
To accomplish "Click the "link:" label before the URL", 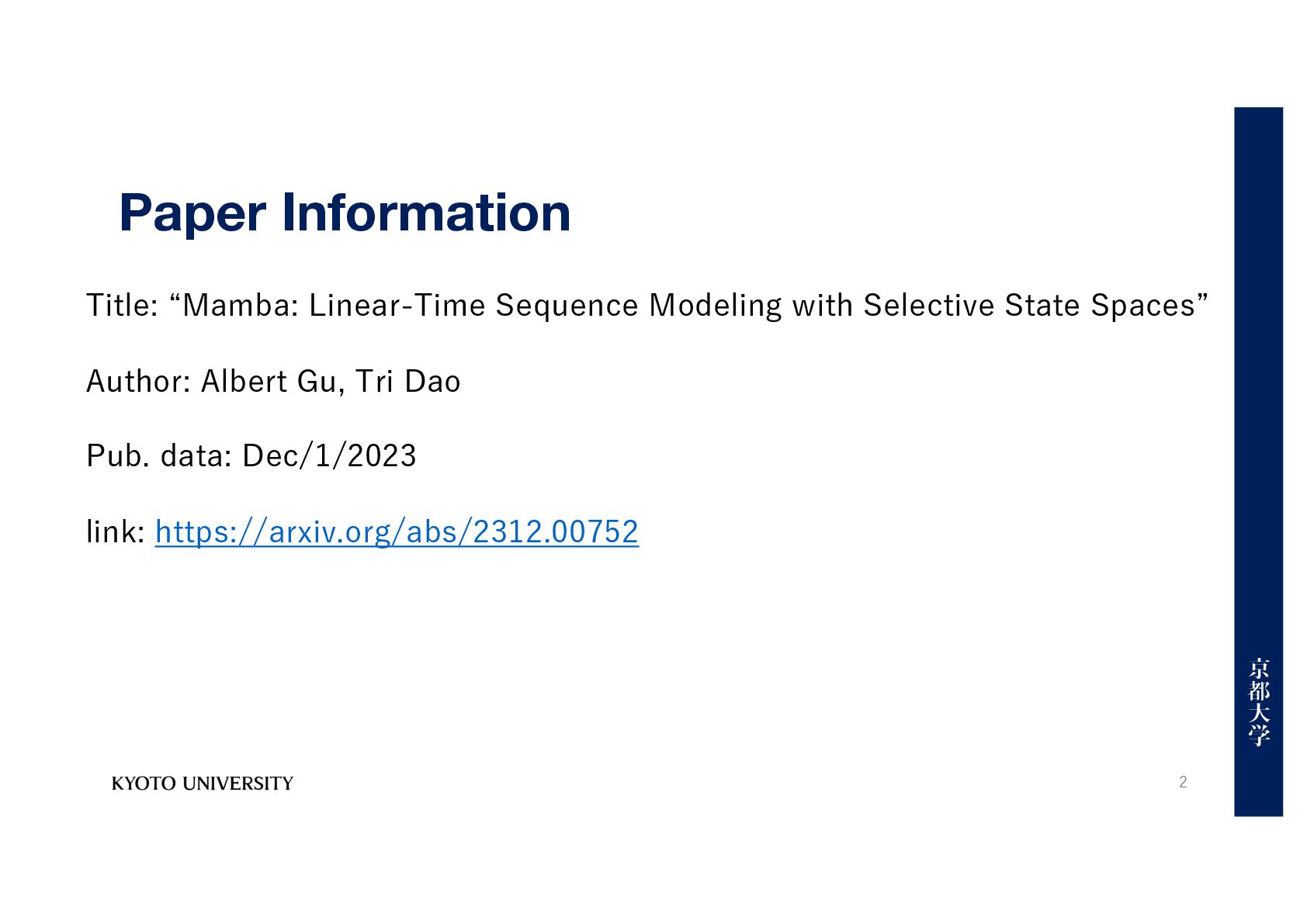I will click(x=116, y=532).
